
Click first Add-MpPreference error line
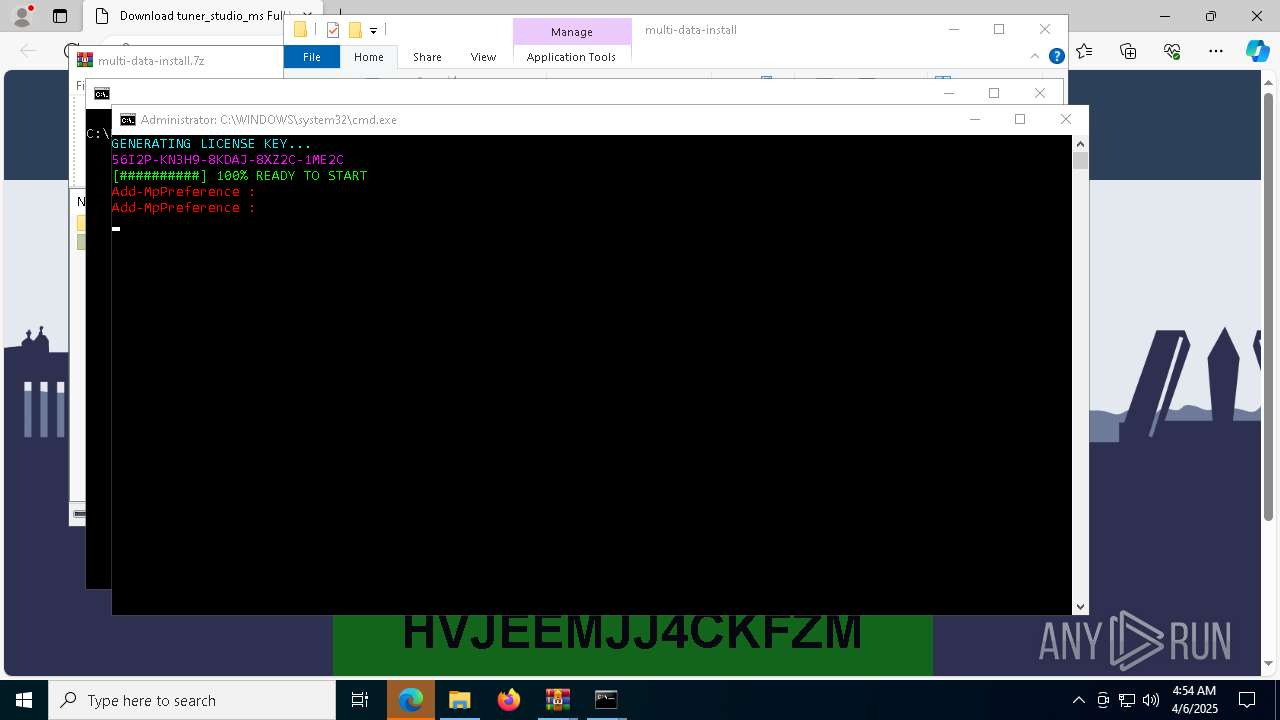click(183, 192)
